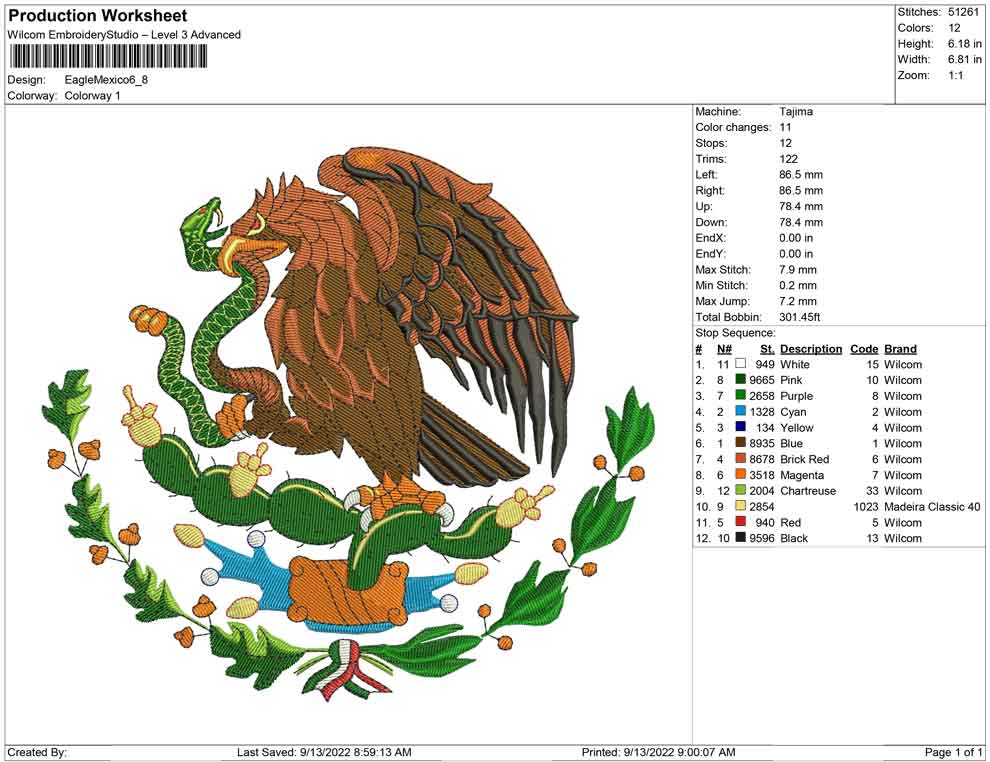
Task: Click the Brand column header
Action: tap(900, 349)
